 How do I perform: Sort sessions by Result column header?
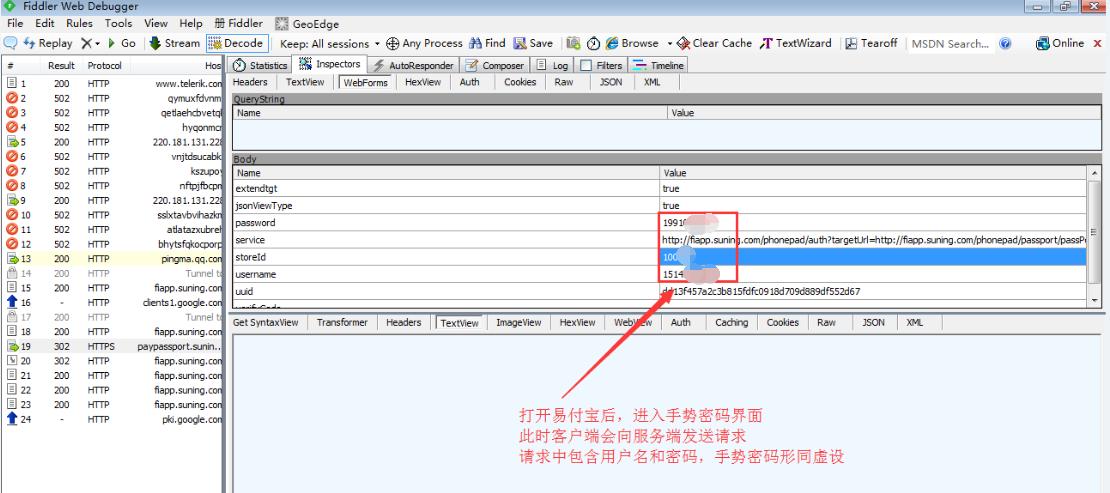[x=62, y=66]
